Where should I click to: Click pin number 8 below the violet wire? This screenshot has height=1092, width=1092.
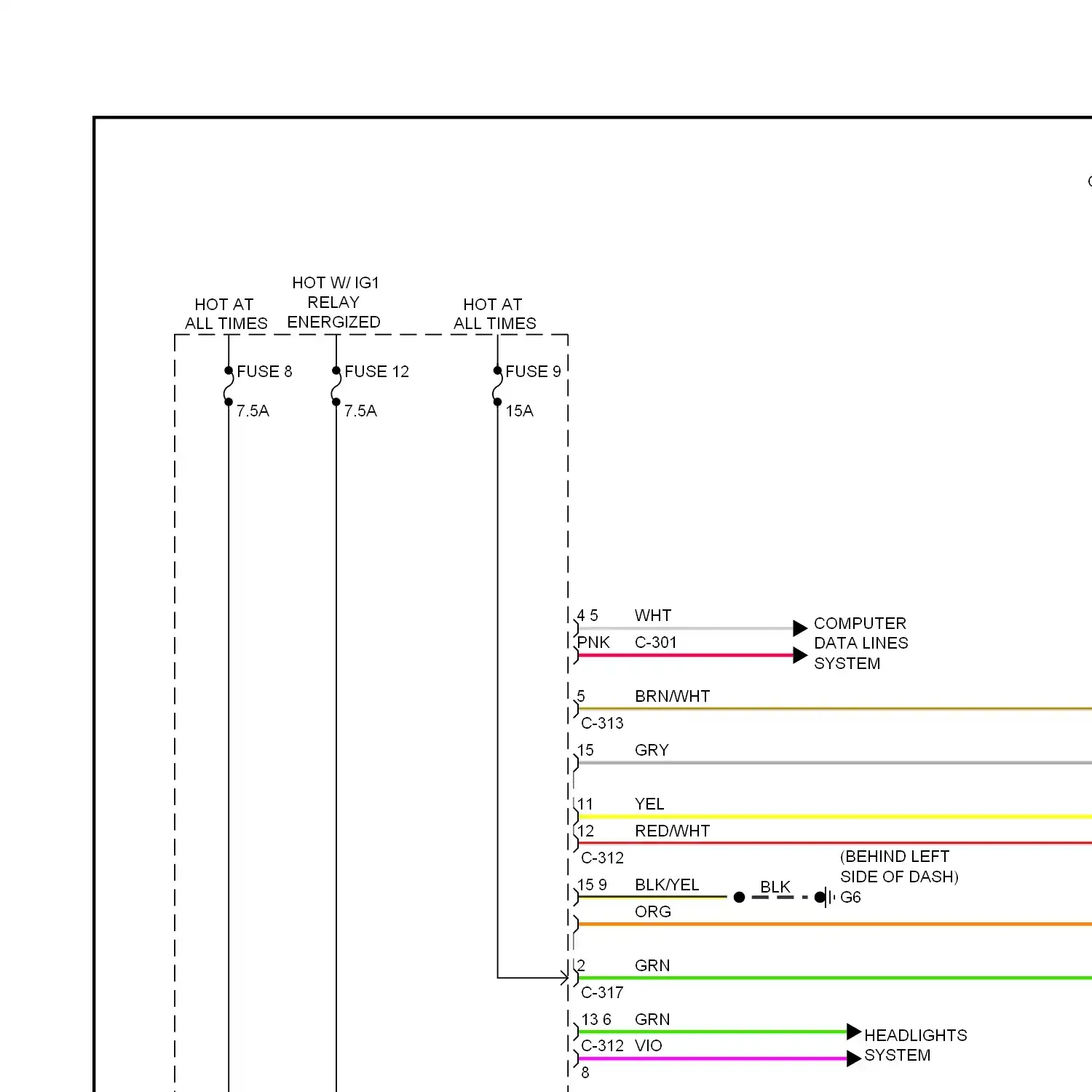pos(585,1072)
